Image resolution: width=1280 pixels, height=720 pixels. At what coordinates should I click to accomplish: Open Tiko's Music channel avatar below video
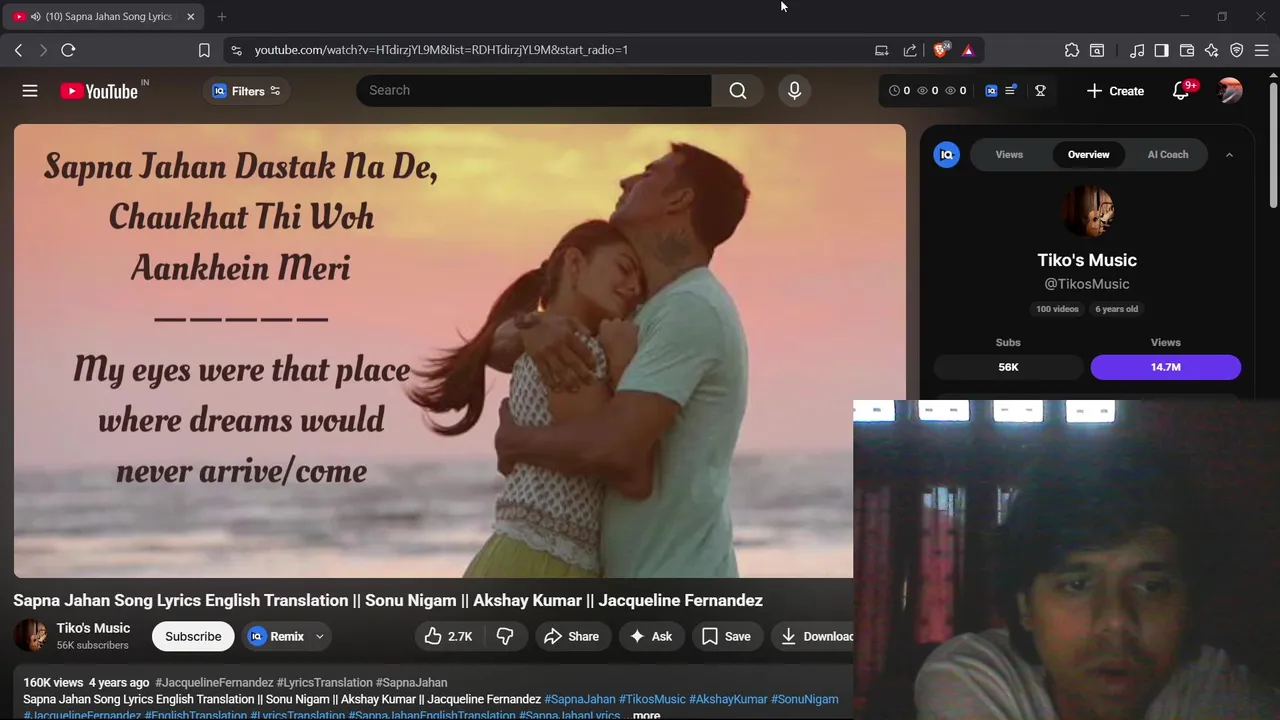pyautogui.click(x=30, y=636)
